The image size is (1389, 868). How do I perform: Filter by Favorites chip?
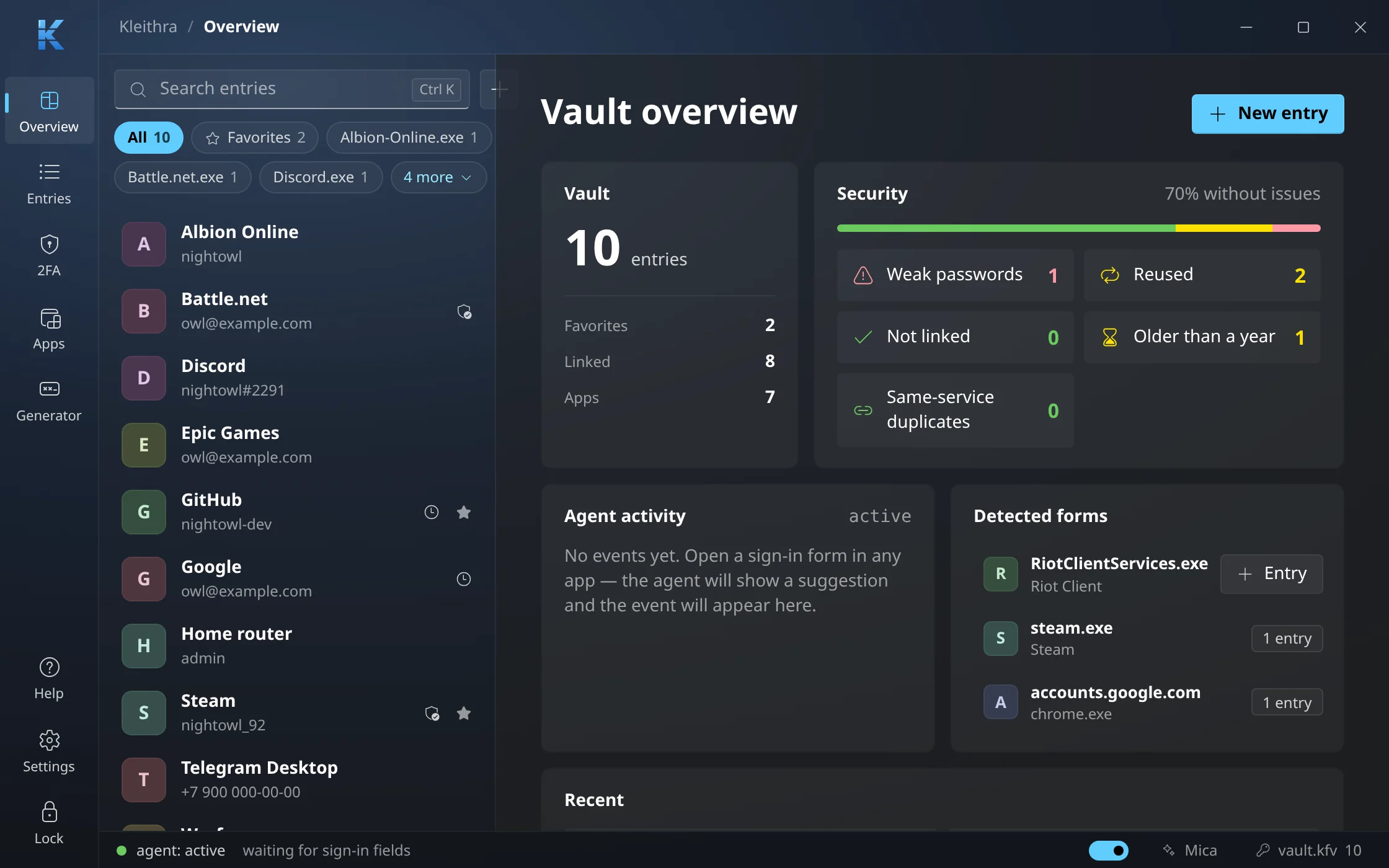click(255, 138)
